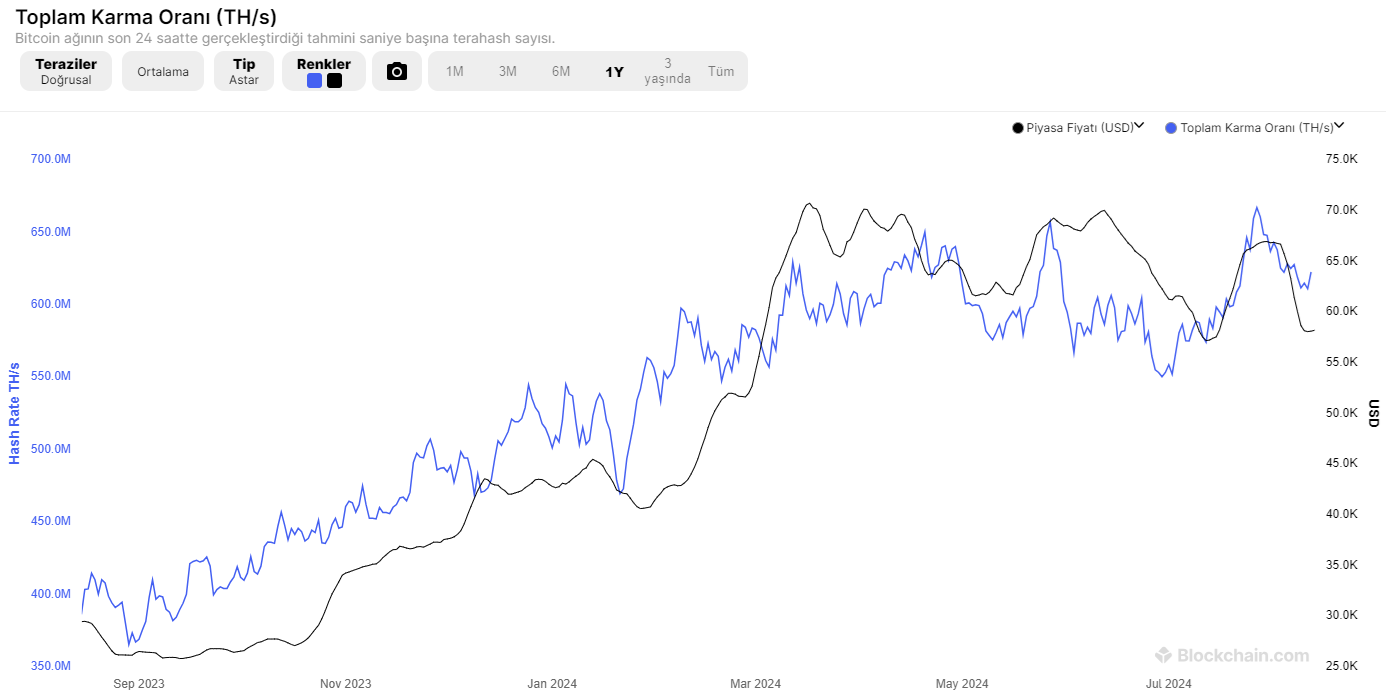This screenshot has width=1386, height=698.
Task: Toggle the Tip Astar chart type
Action: pos(244,71)
